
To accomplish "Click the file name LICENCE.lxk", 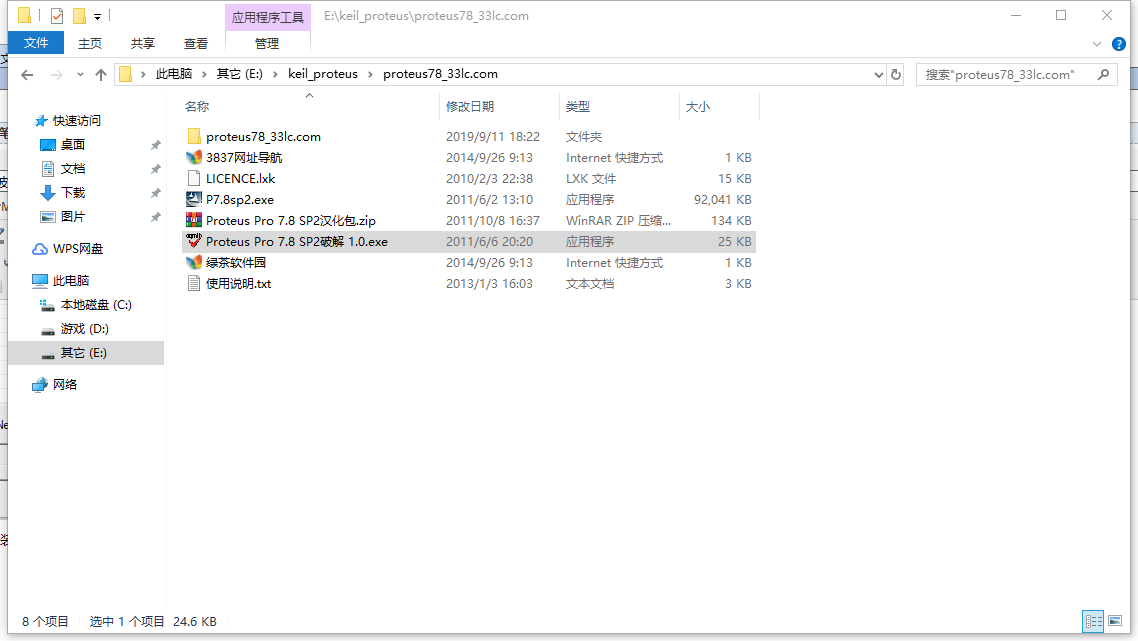I will pyautogui.click(x=240, y=179).
